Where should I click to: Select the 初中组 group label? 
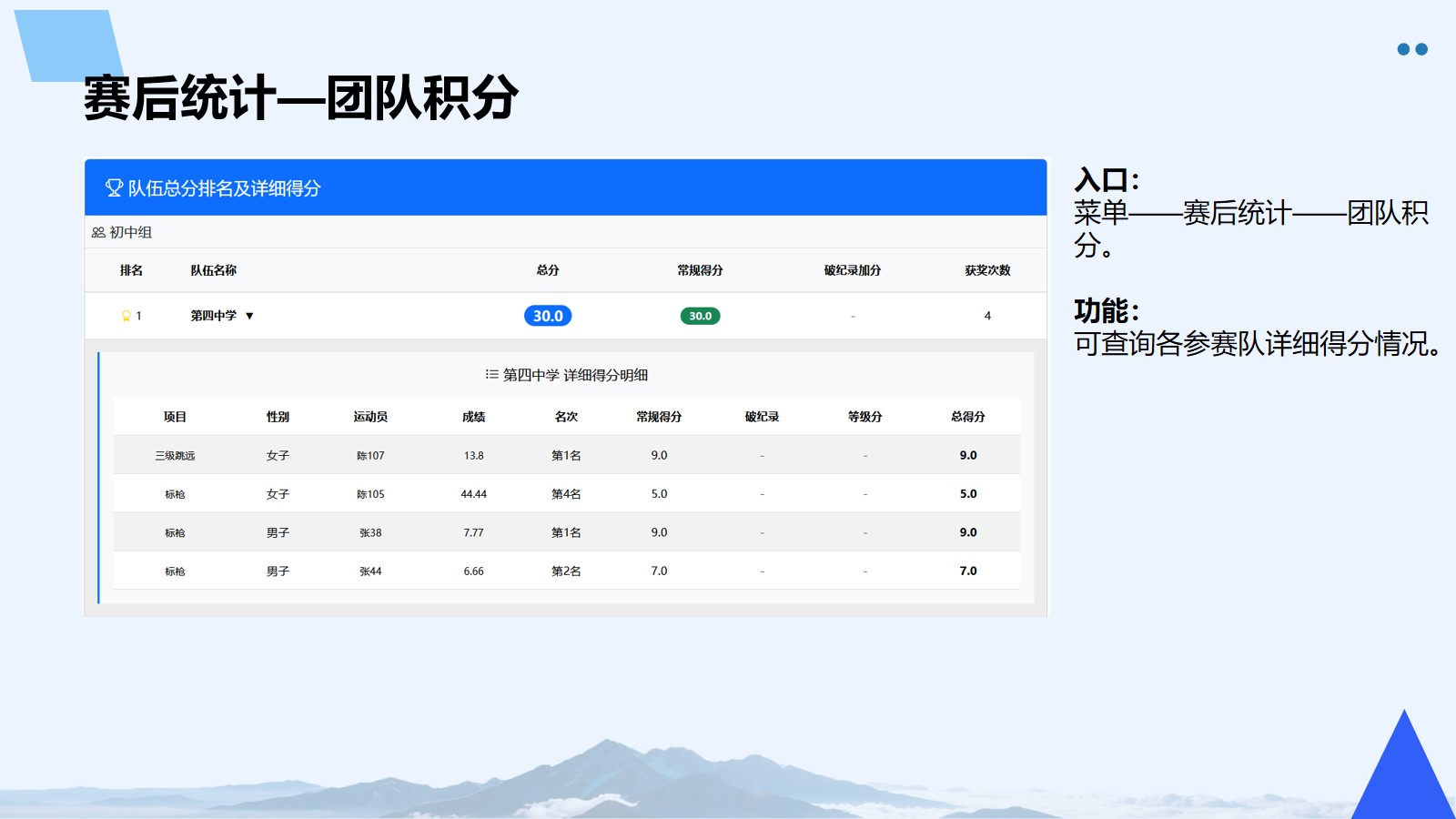[x=131, y=233]
